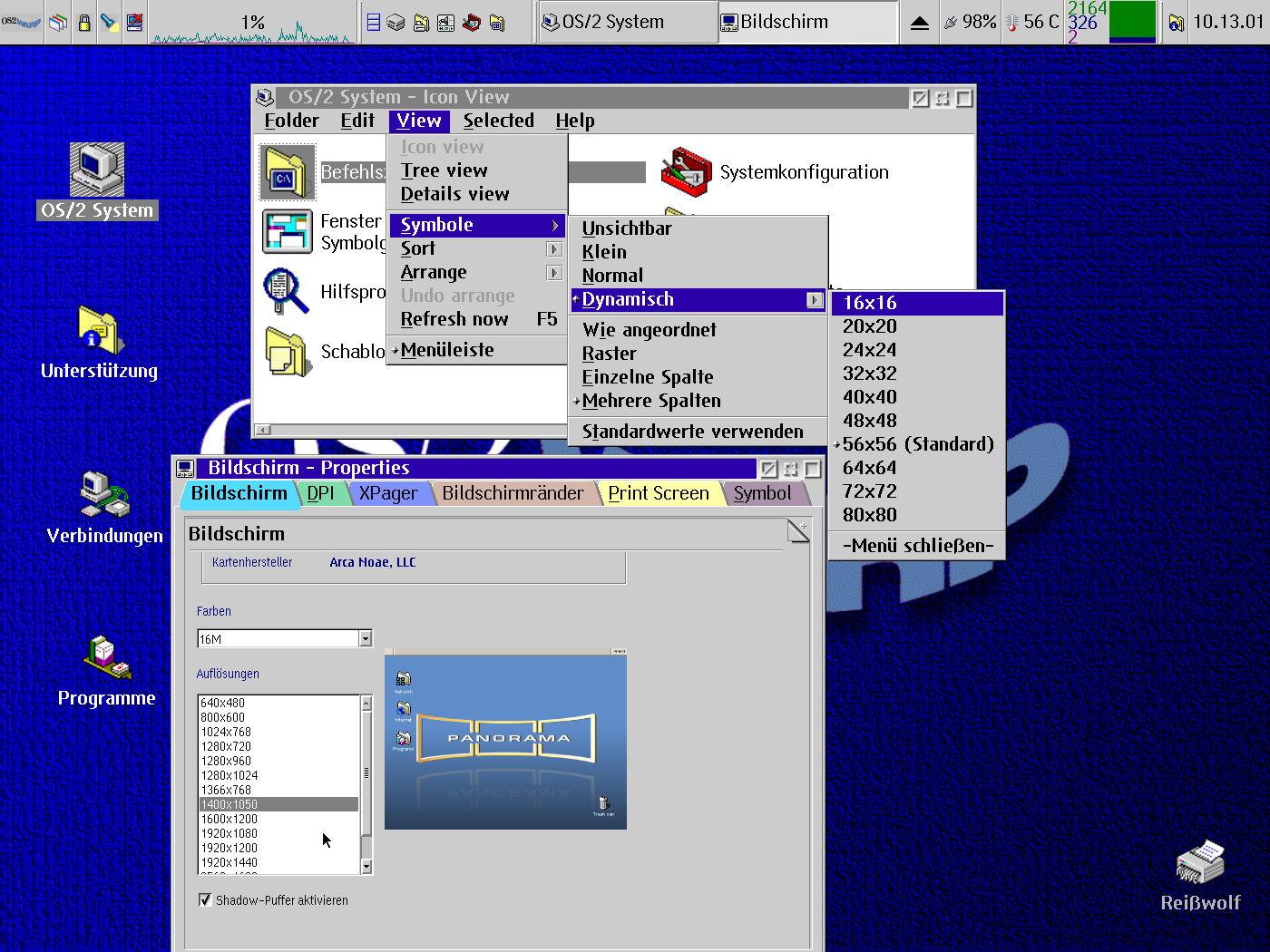
Task: Toggle Menüleiste option in View menu
Action: point(476,350)
